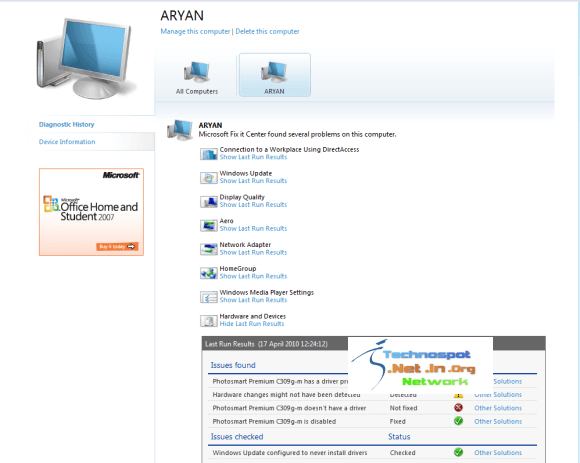Click the red Not fixed status icon
The width and height of the screenshot is (580, 463).
[458, 408]
